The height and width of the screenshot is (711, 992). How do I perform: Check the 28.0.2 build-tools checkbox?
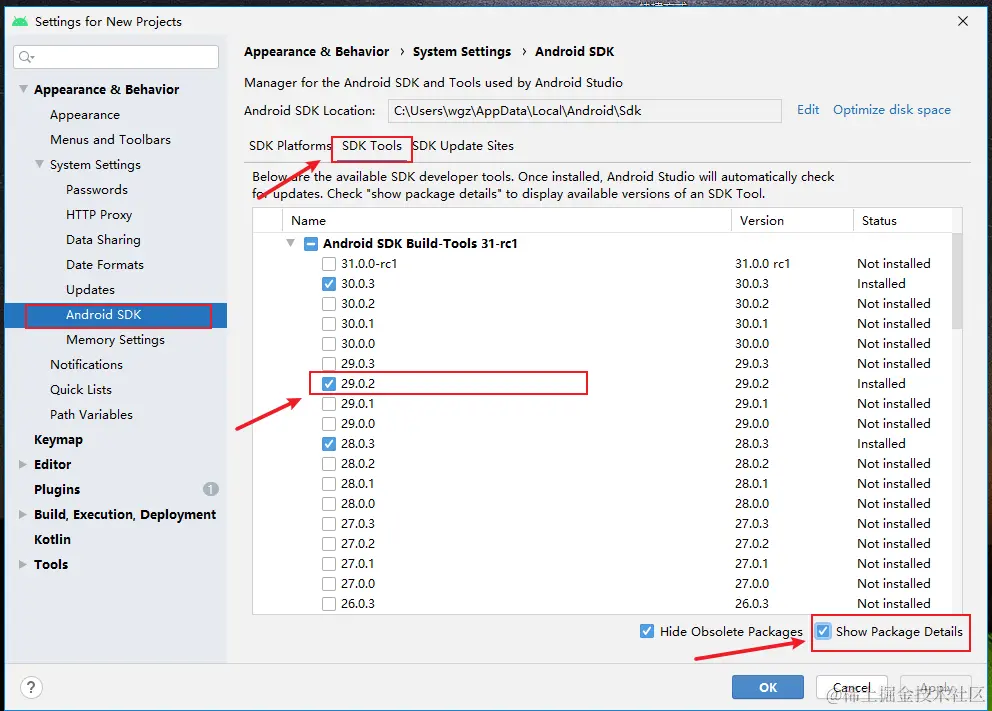point(329,464)
